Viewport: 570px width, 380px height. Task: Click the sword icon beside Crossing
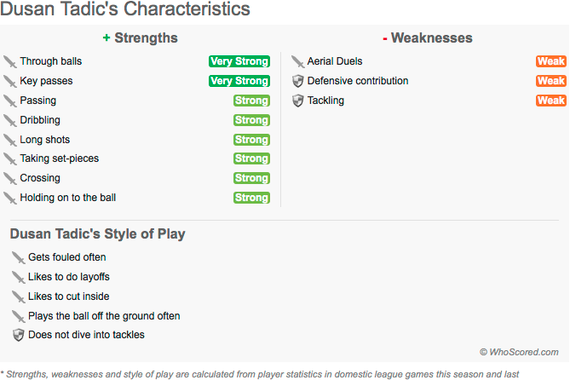[x=10, y=179]
